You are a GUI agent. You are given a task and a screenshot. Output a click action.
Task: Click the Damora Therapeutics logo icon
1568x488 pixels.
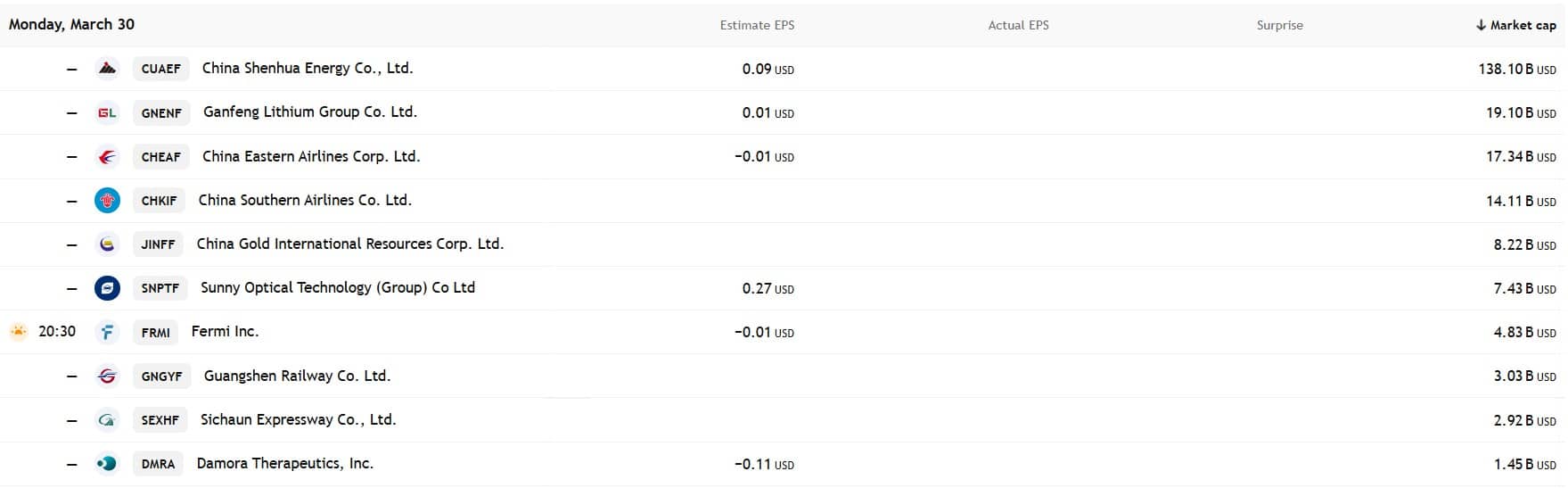pyautogui.click(x=107, y=464)
